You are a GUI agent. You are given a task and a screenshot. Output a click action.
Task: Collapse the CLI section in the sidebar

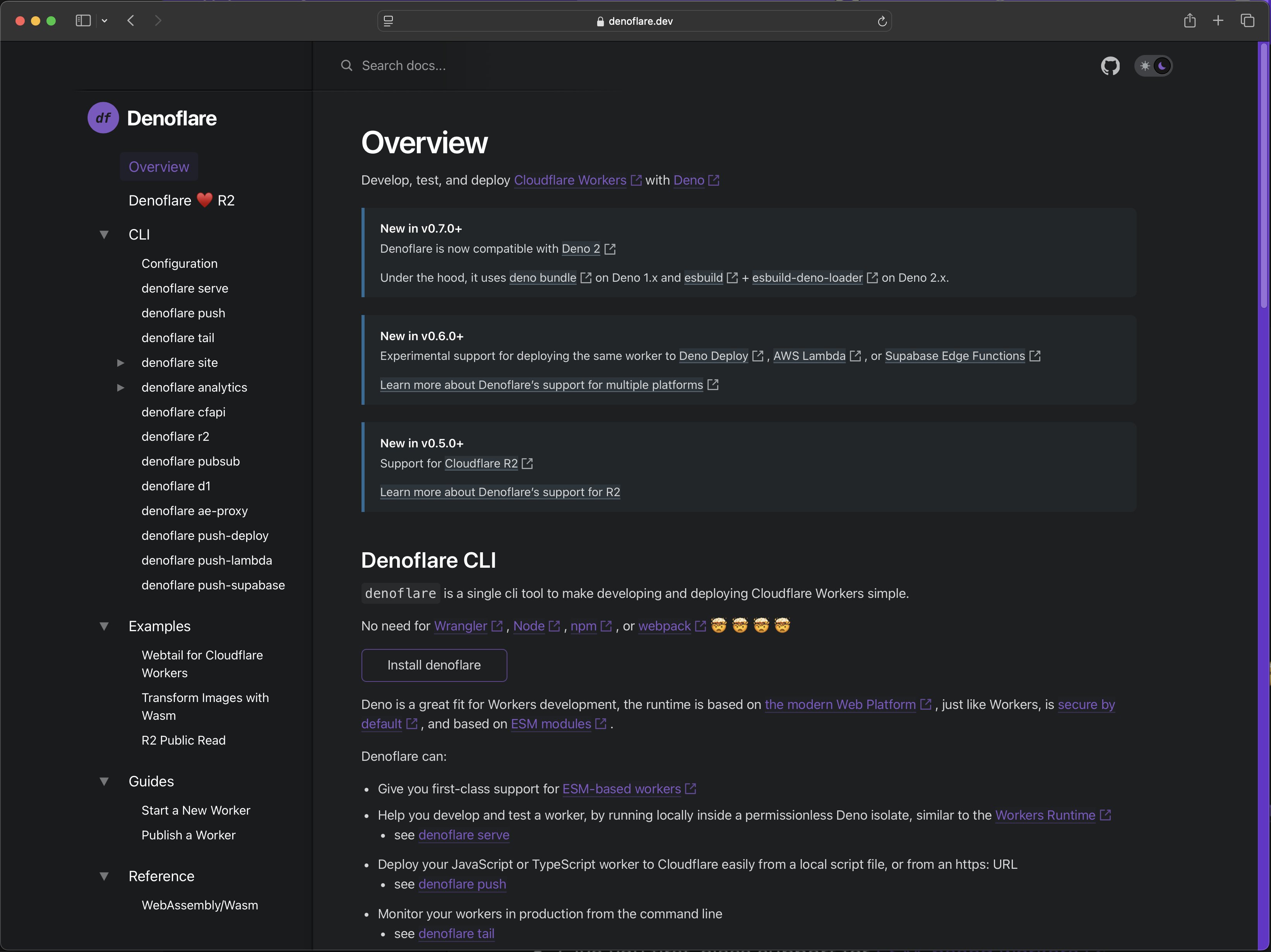point(104,235)
